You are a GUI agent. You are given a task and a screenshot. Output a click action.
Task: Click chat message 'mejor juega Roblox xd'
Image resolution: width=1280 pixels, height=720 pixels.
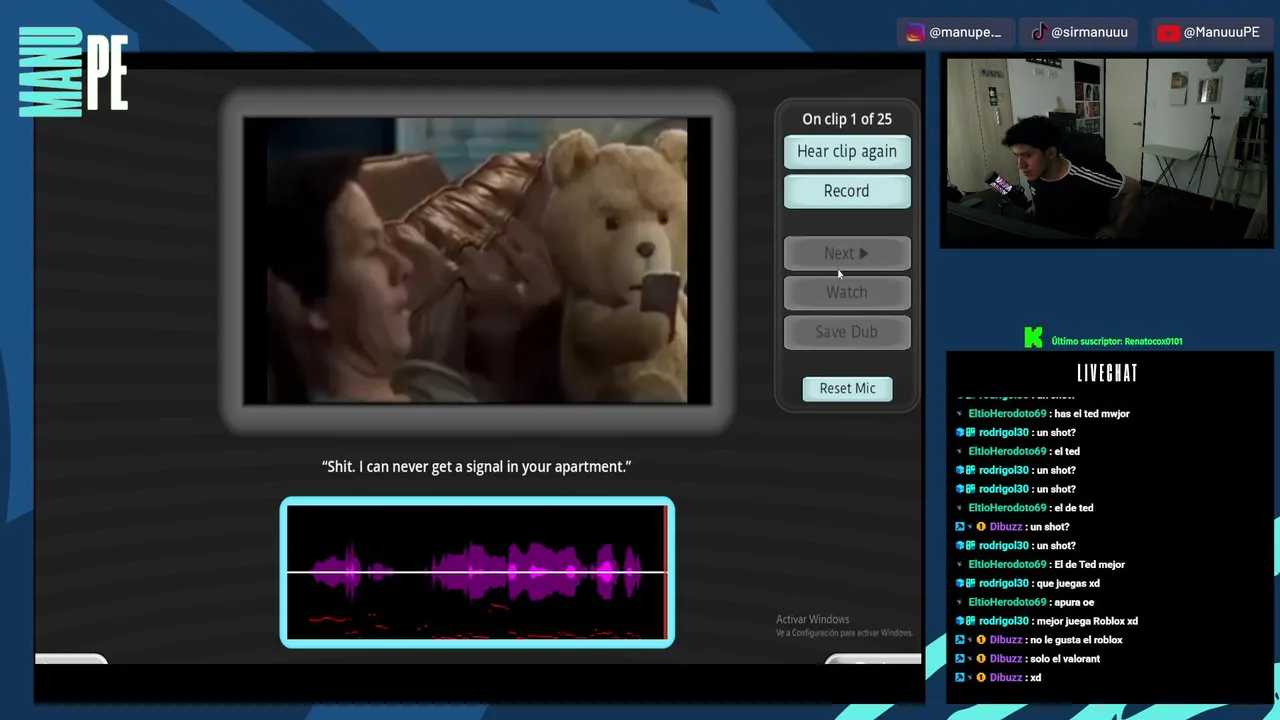pos(1087,621)
